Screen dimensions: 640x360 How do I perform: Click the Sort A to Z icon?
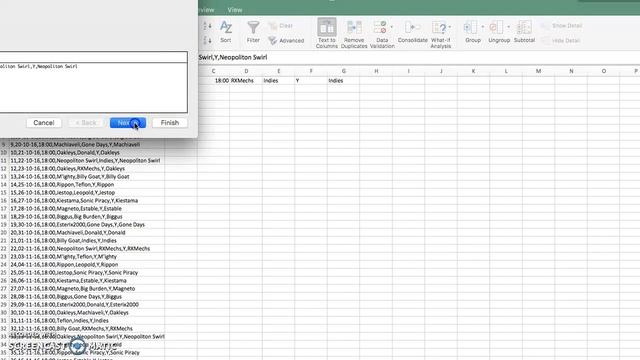[226, 32]
